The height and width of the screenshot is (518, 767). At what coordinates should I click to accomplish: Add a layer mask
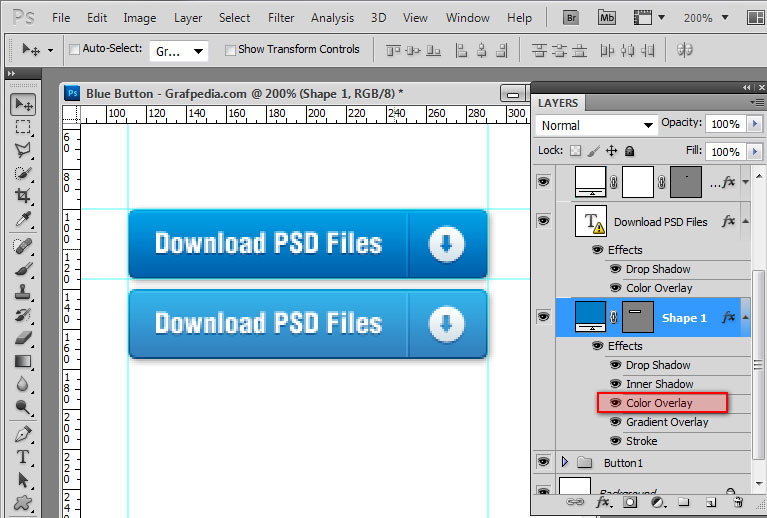coord(630,502)
